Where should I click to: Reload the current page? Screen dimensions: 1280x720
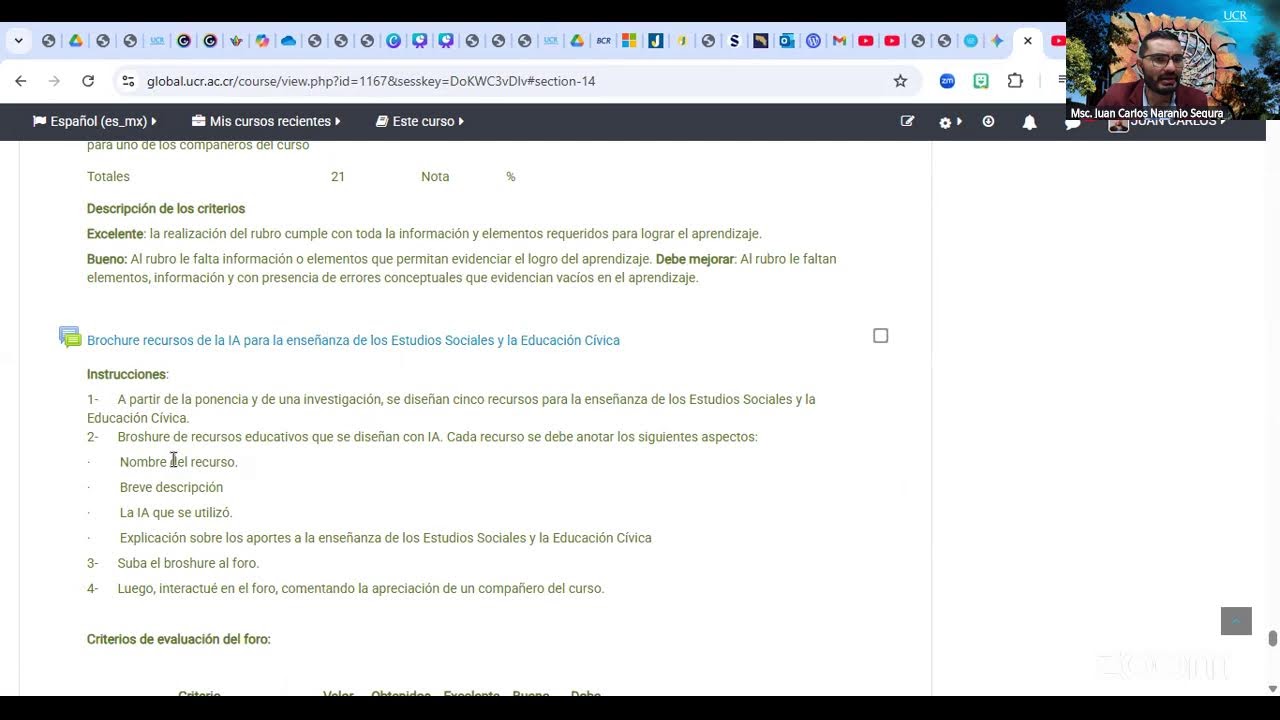pyautogui.click(x=88, y=81)
